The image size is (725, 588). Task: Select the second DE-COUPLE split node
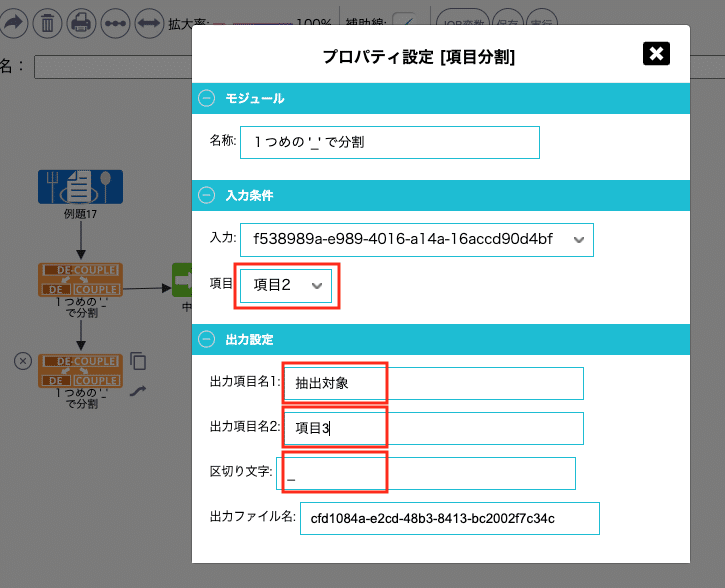pos(80,371)
